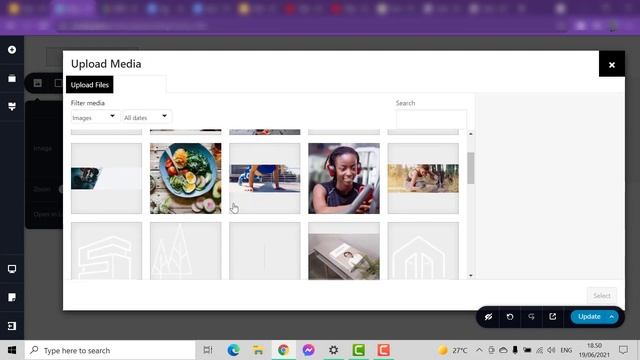The image size is (640, 360).
Task: Click the open in new window icon
Action: (553, 317)
